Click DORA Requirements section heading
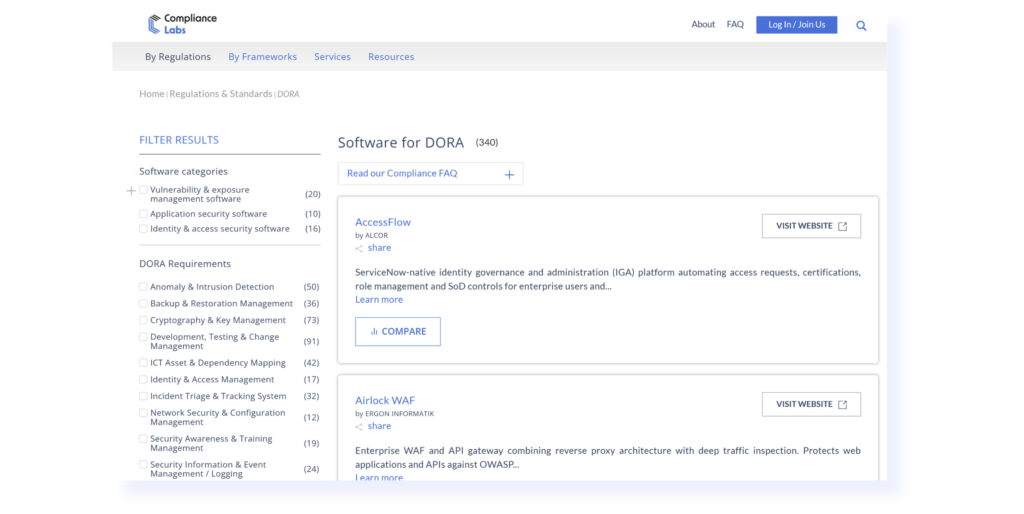1024x514 pixels. point(185,264)
